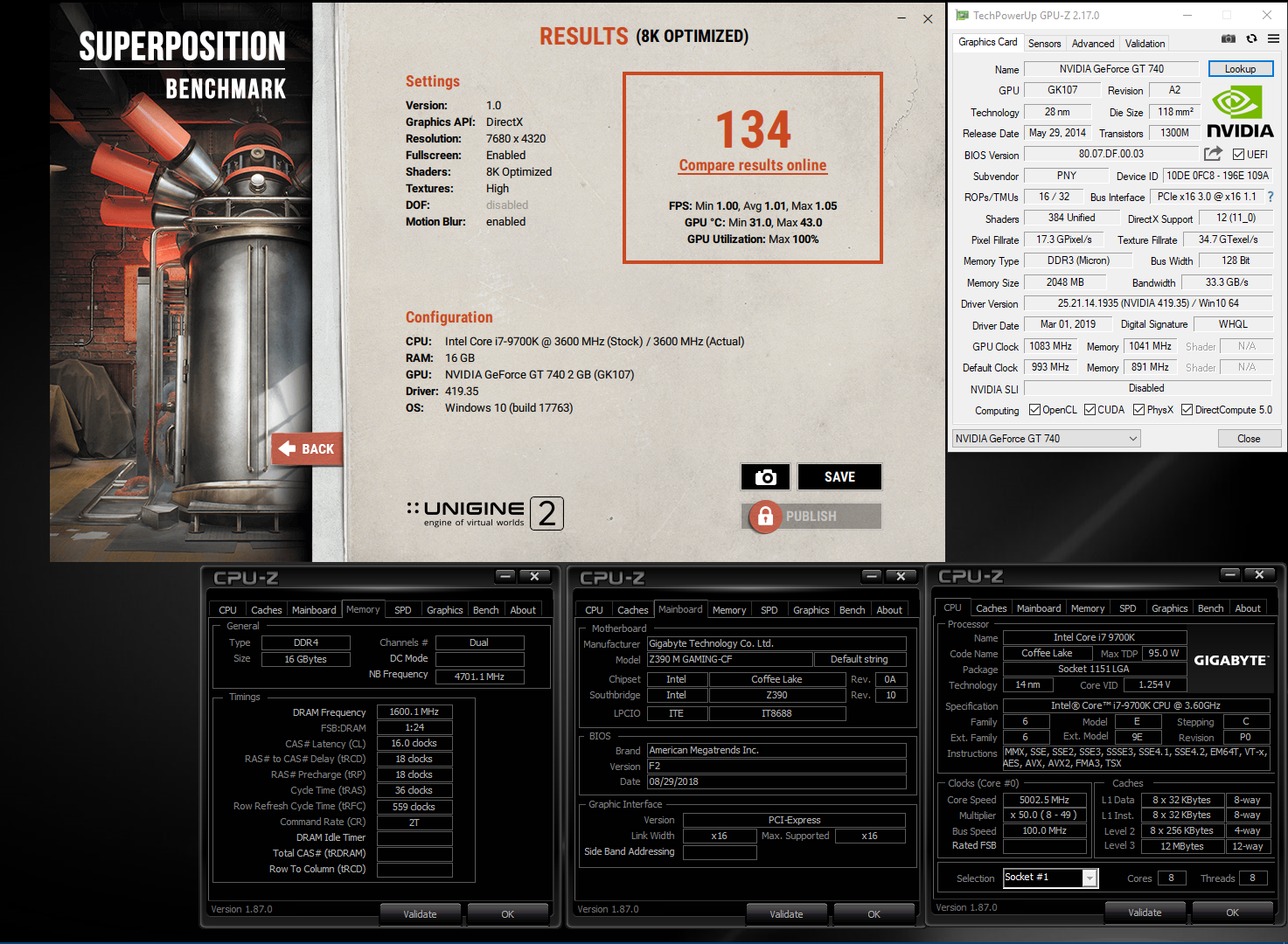
Task: Switch to GPU-Z Advanced tab
Action: pos(1093,43)
